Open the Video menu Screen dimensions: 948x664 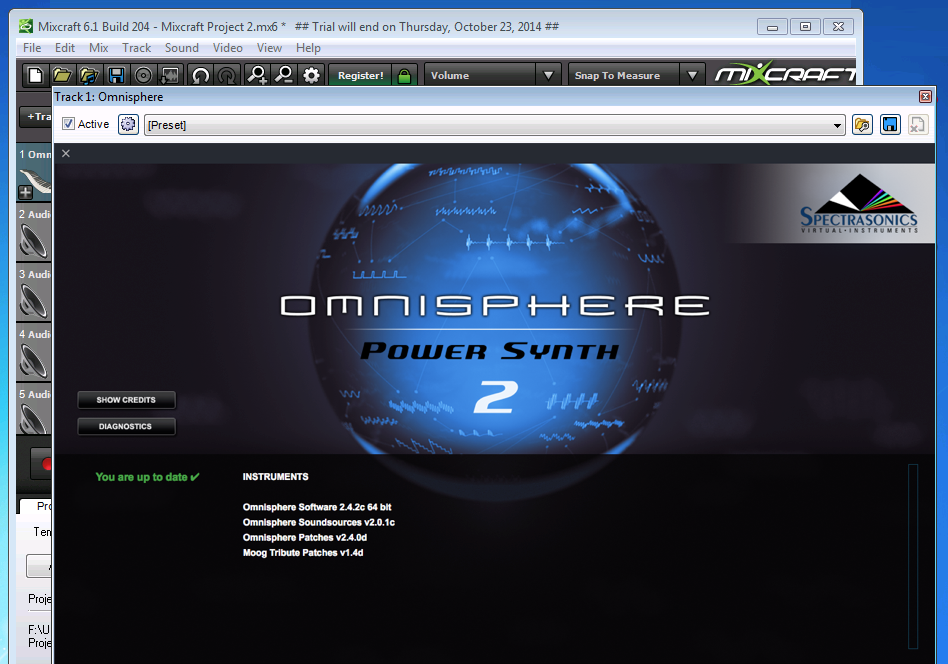coord(228,48)
